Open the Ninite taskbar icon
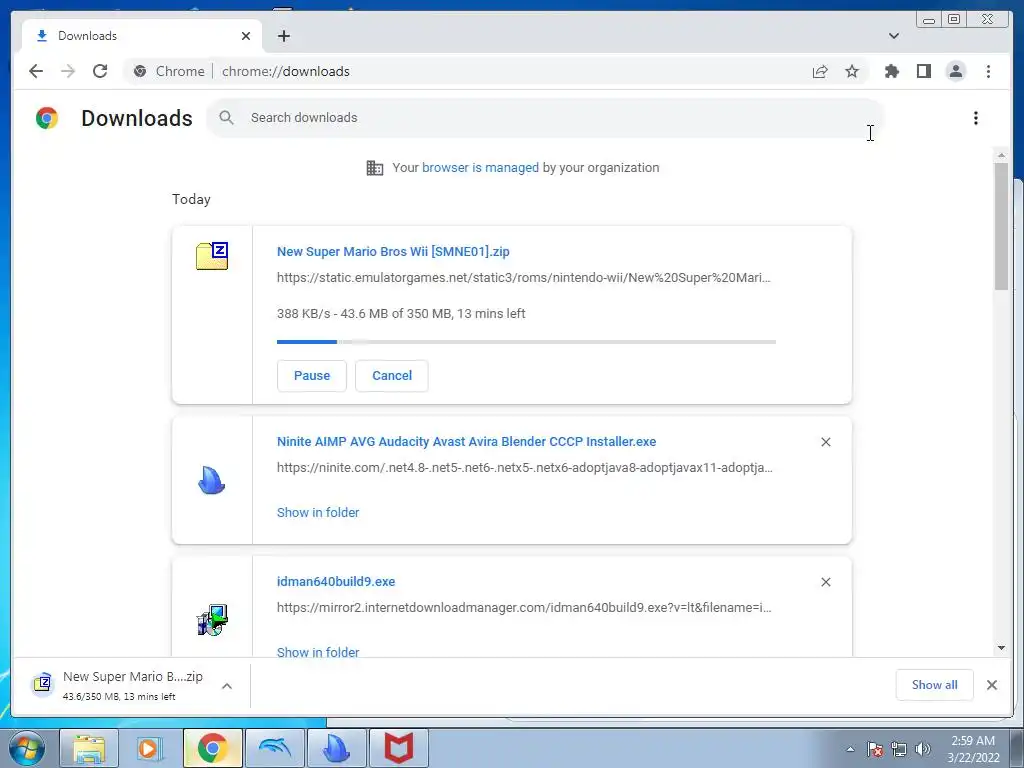This screenshot has height=768, width=1024. click(336, 748)
